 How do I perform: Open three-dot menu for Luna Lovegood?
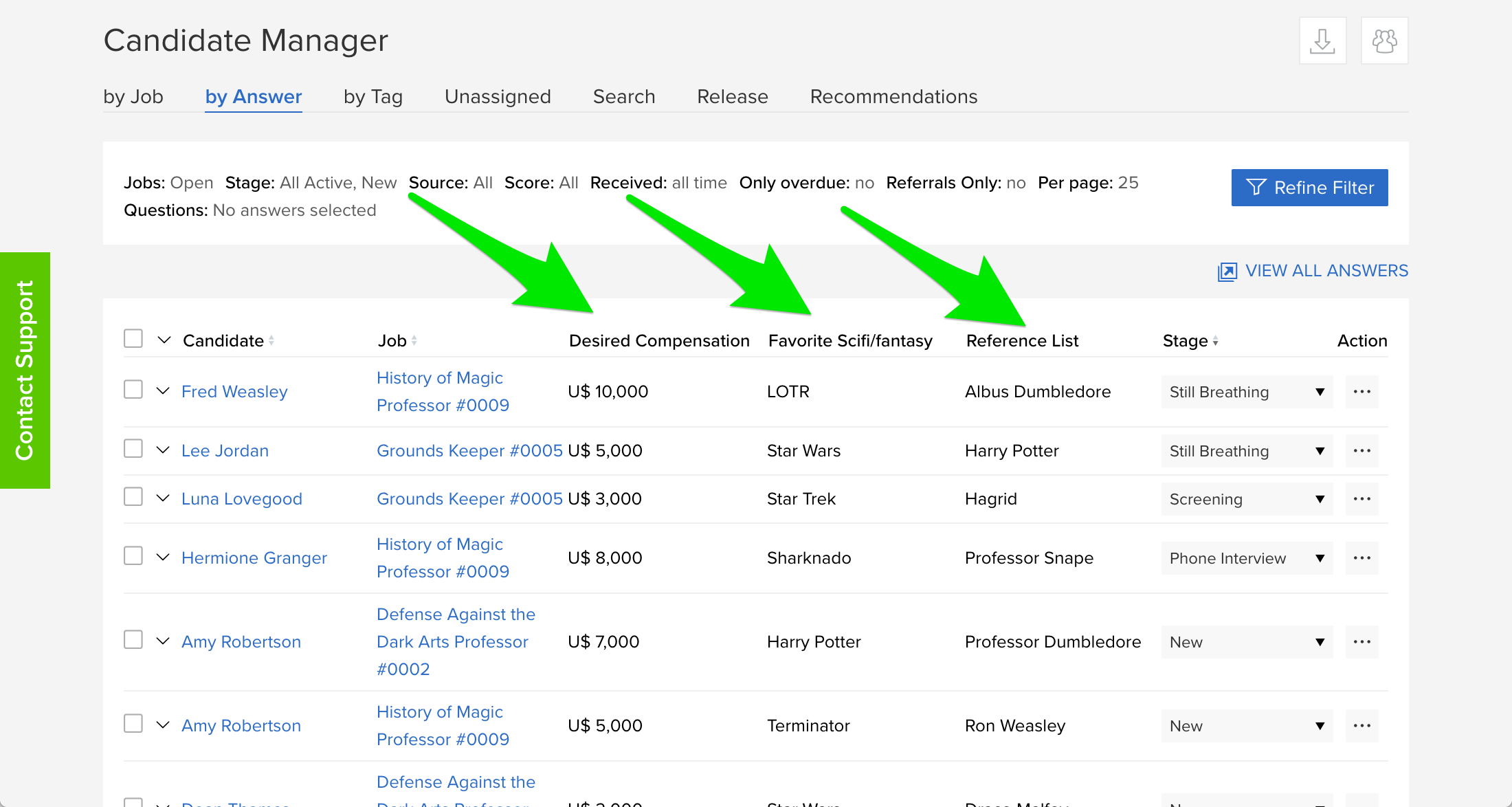(x=1361, y=499)
